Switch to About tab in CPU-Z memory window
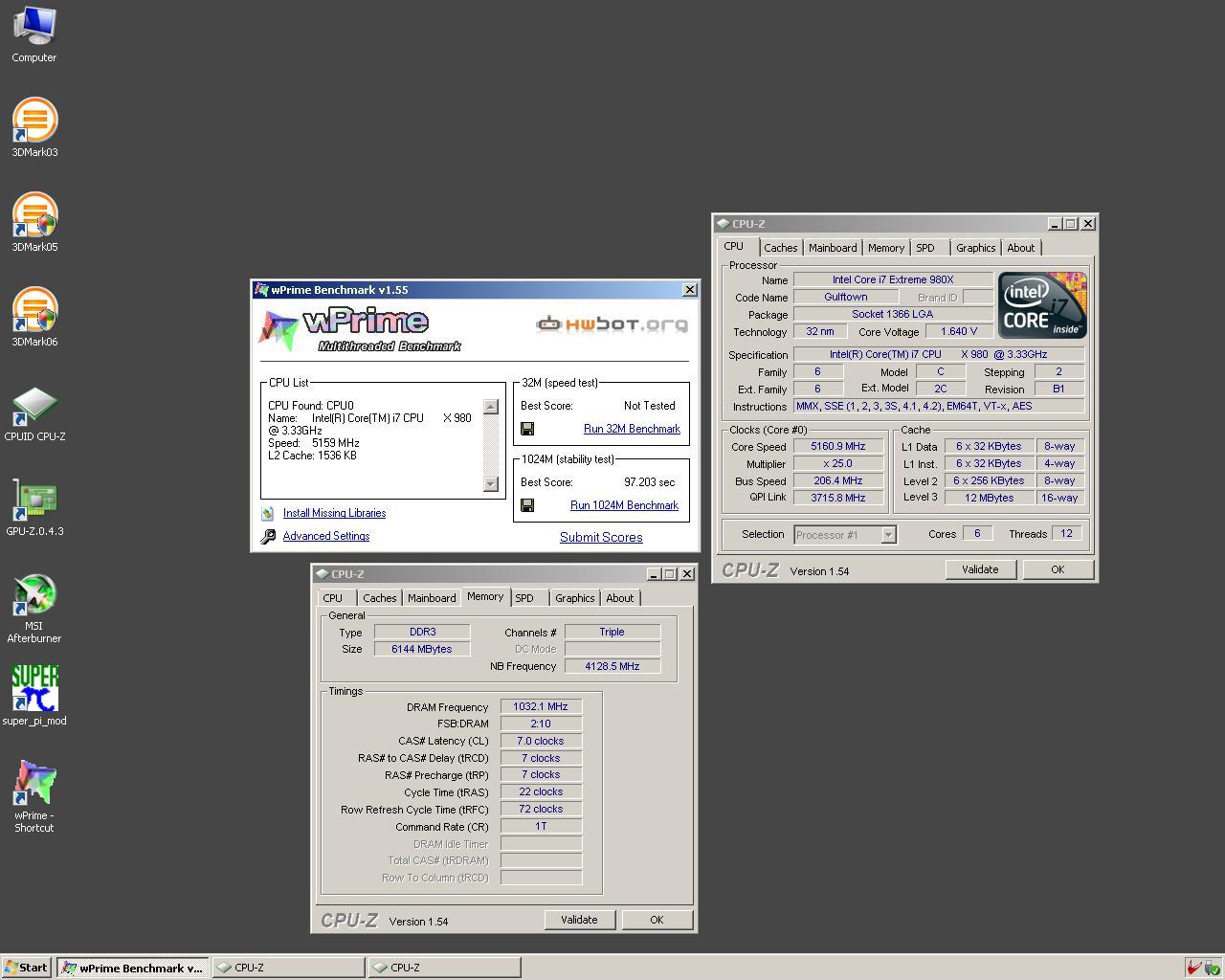 [x=619, y=598]
